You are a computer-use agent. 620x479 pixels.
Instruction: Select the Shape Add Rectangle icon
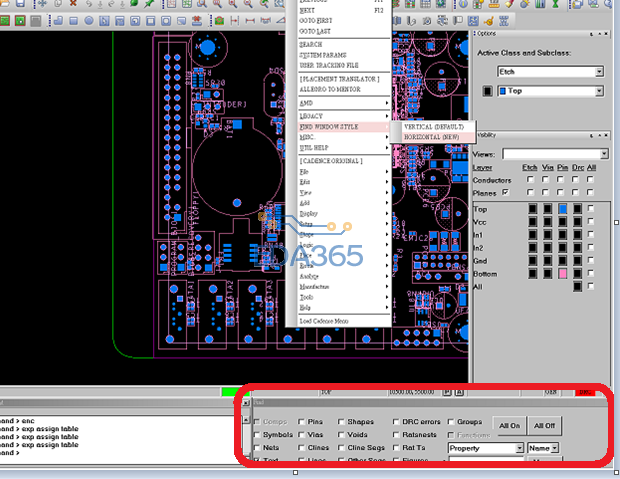74,21
